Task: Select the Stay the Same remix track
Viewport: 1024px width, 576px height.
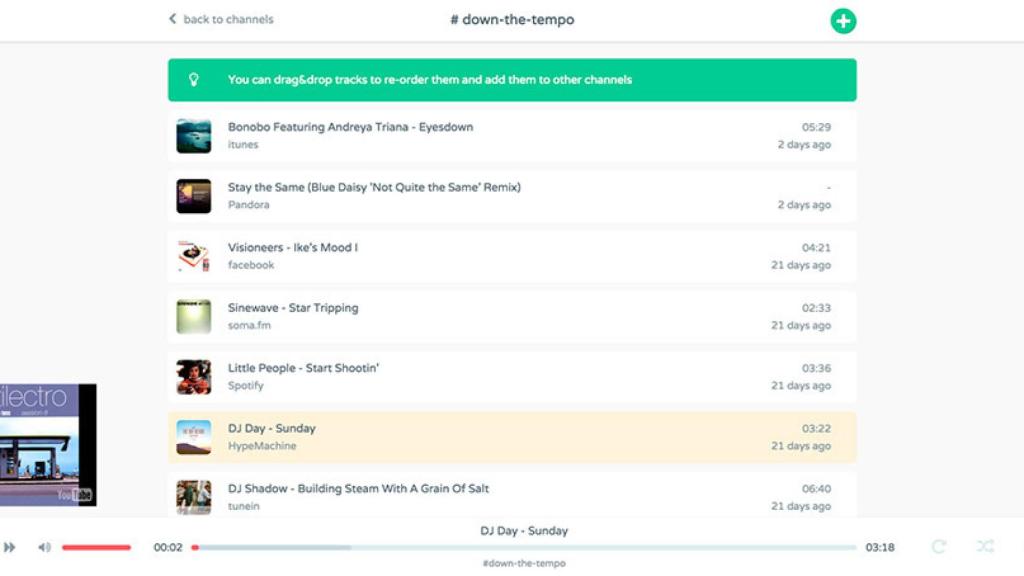Action: [374, 187]
